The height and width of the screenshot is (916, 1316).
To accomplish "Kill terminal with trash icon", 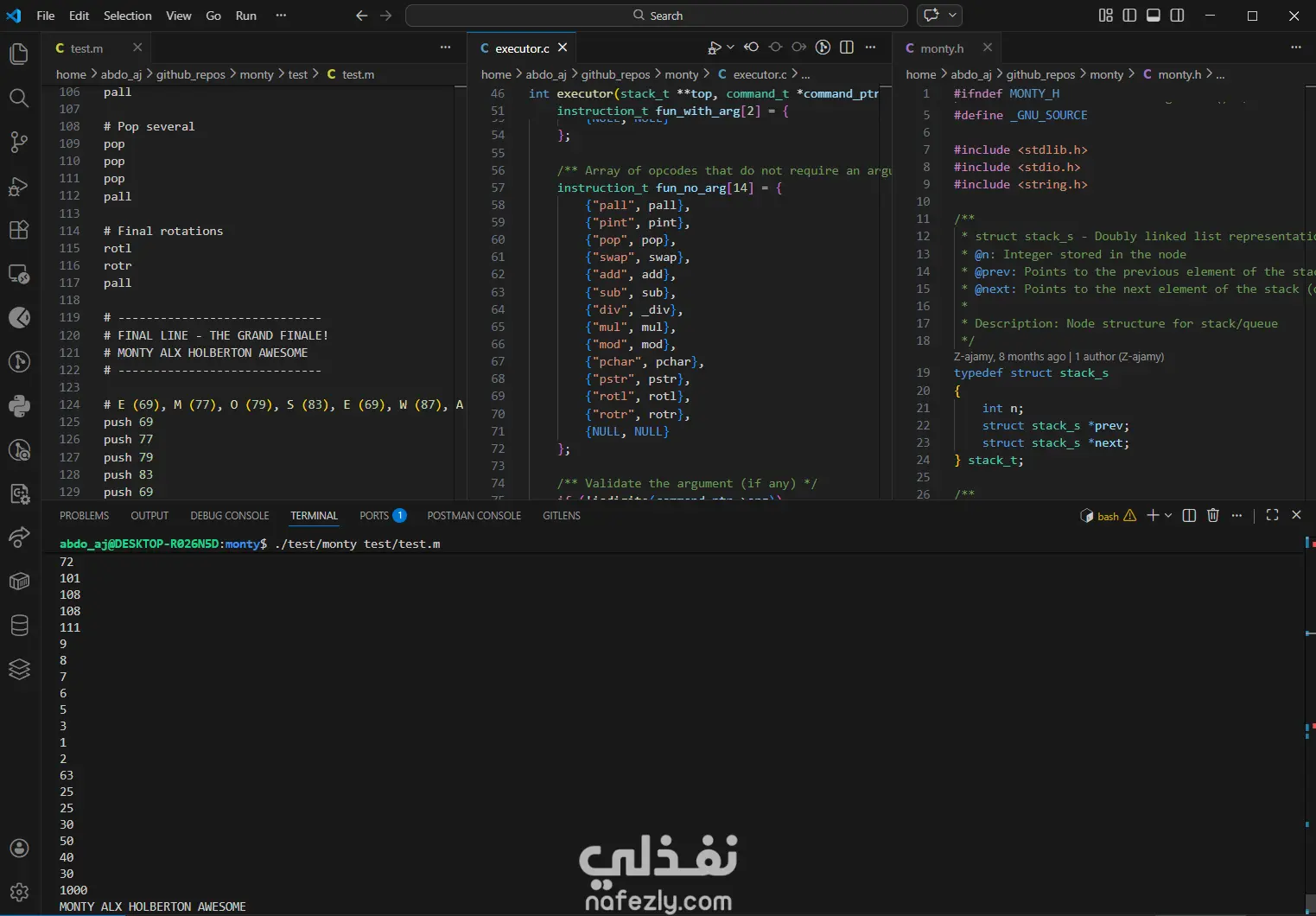I will [x=1213, y=516].
